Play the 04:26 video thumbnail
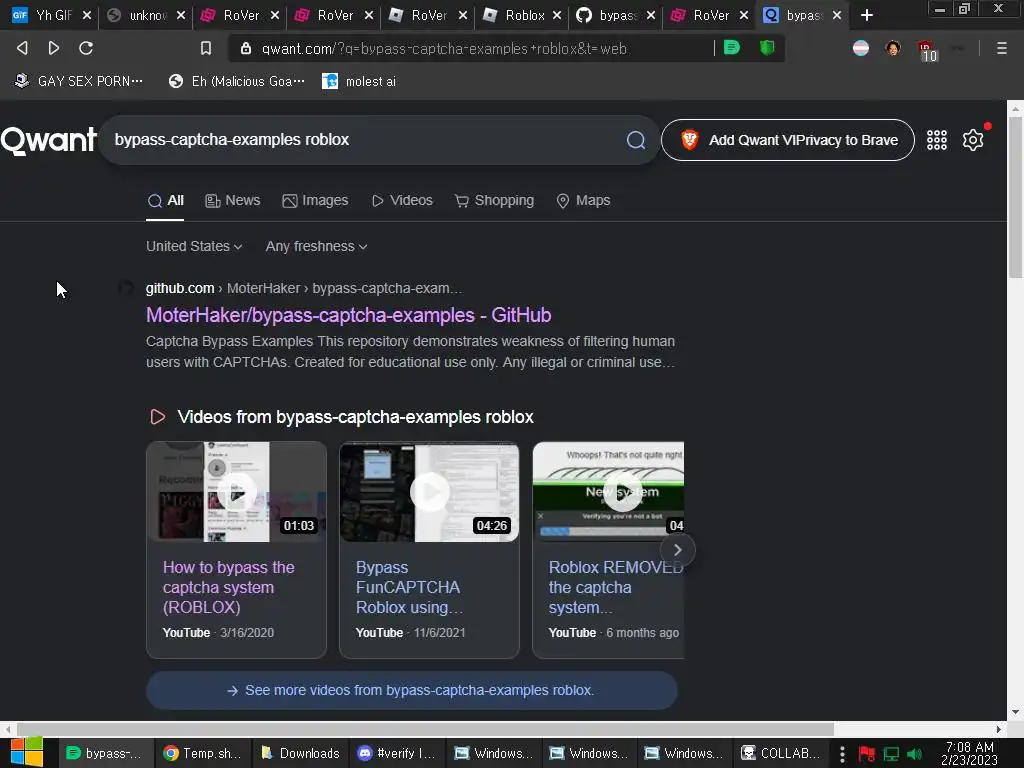The image size is (1024, 768). coord(429,492)
